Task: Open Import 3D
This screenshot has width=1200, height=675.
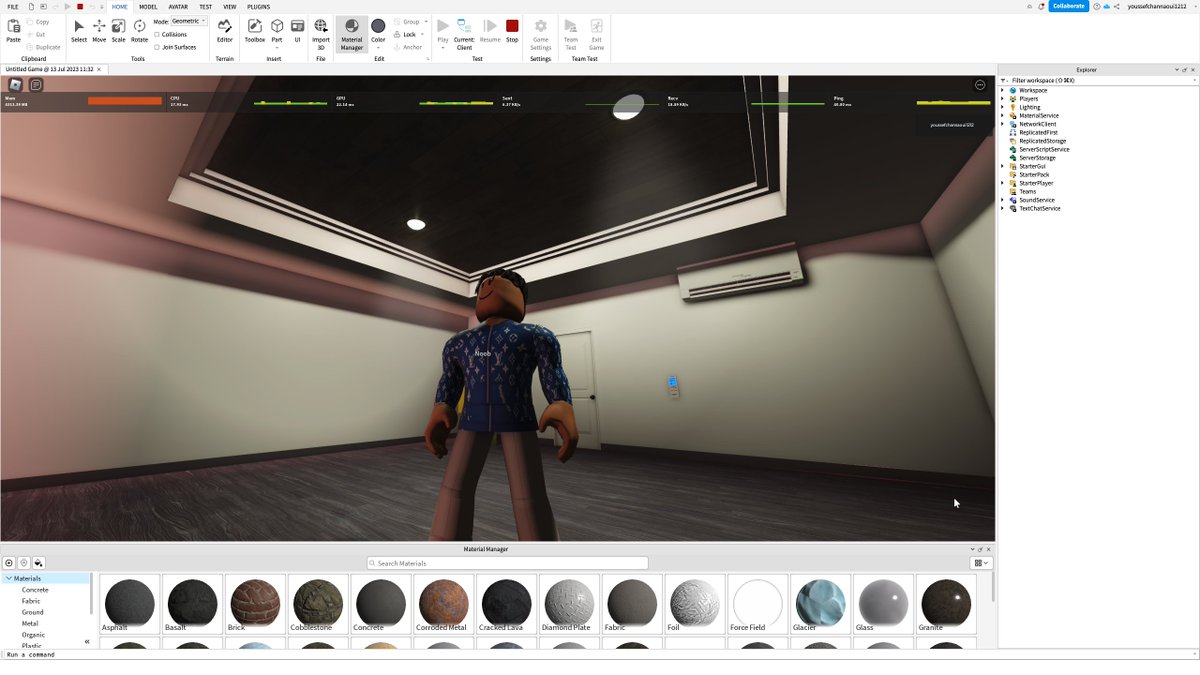Action: (x=321, y=33)
